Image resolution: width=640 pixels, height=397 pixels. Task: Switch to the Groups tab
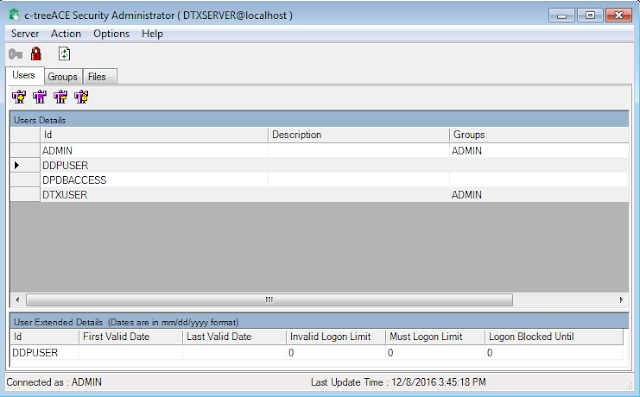click(62, 77)
